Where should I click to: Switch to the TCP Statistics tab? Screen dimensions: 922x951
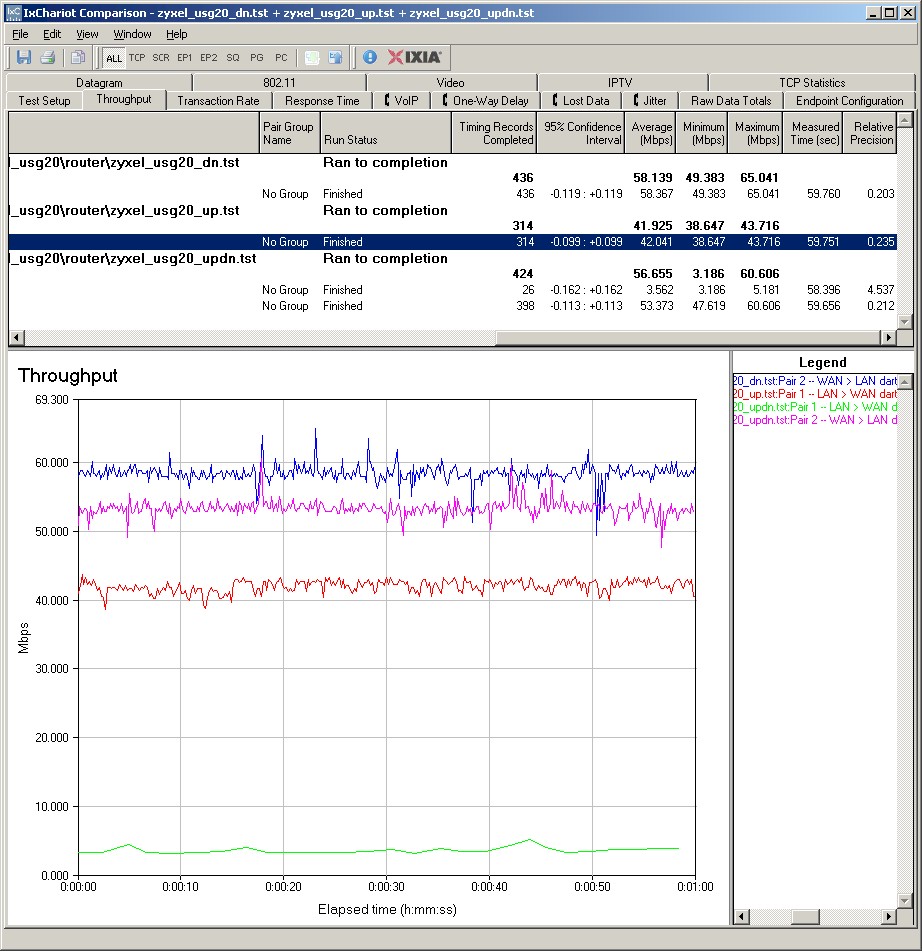(812, 82)
